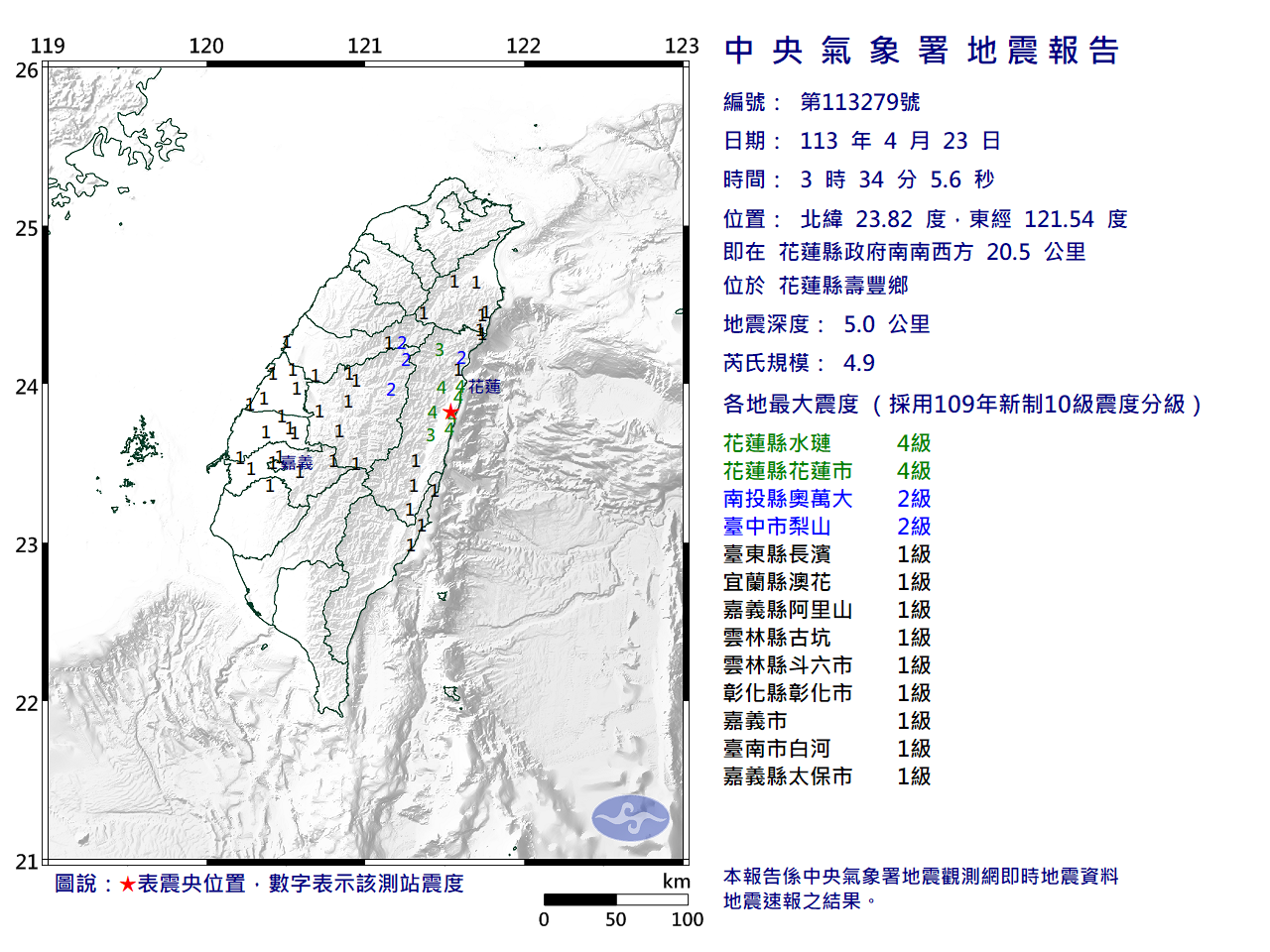Select the depth value 5.0 公里
Image resolution: width=1270 pixels, height=952 pixels.
pos(886,324)
